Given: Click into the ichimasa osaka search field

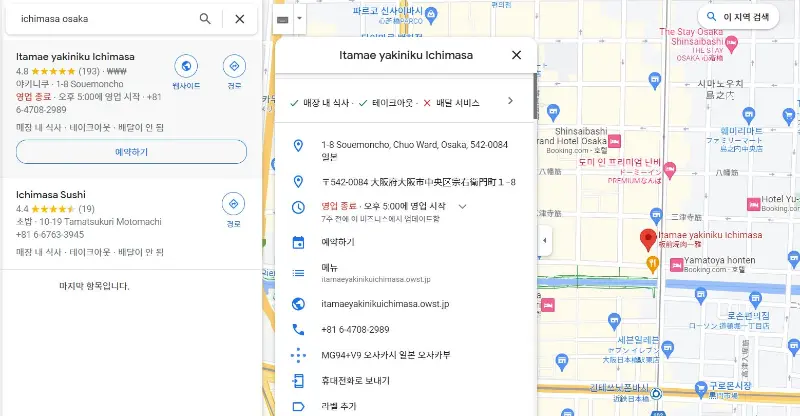Looking at the screenshot, I should coord(105,19).
